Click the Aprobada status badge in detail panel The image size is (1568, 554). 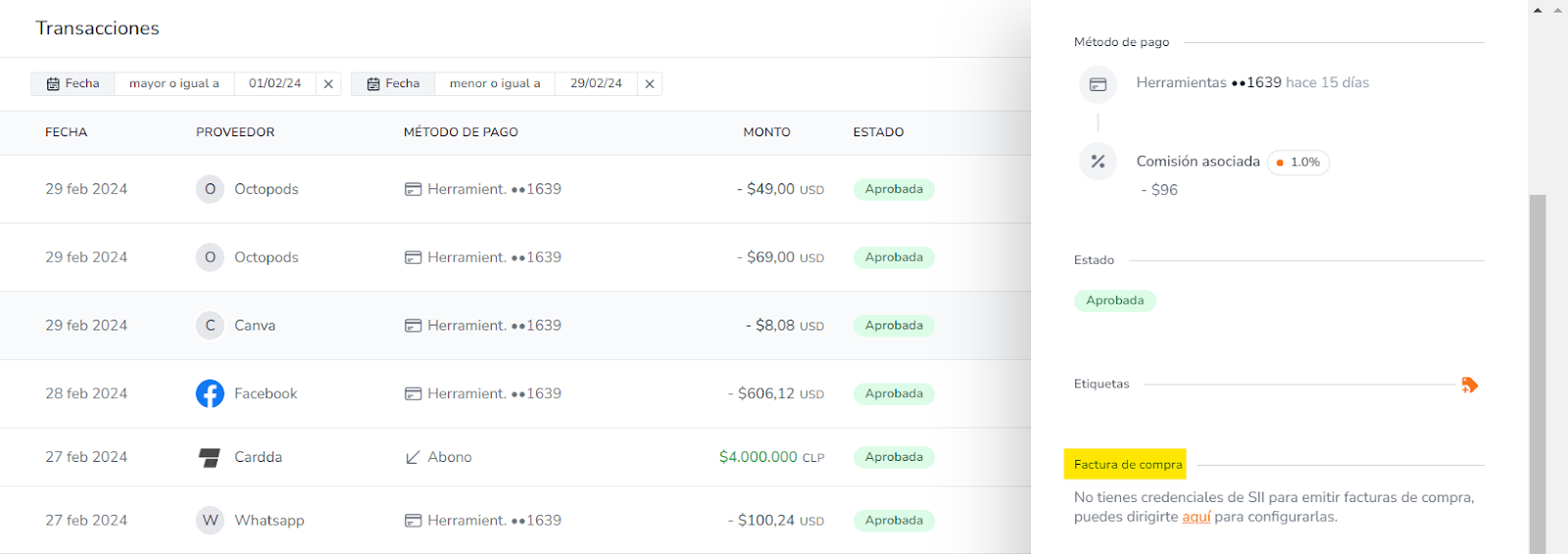point(1114,301)
